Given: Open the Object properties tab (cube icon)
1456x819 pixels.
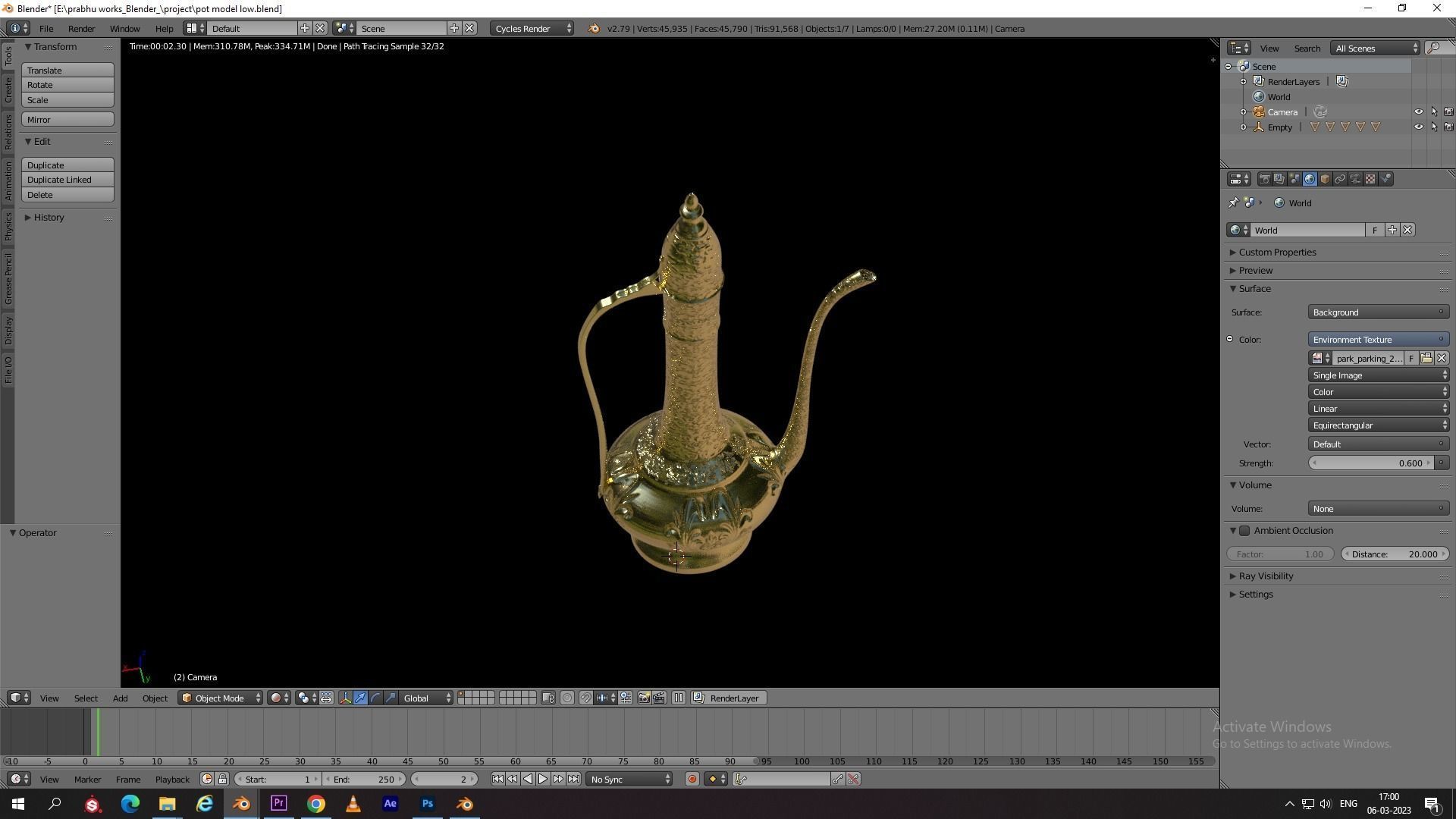Looking at the screenshot, I should point(1325,180).
